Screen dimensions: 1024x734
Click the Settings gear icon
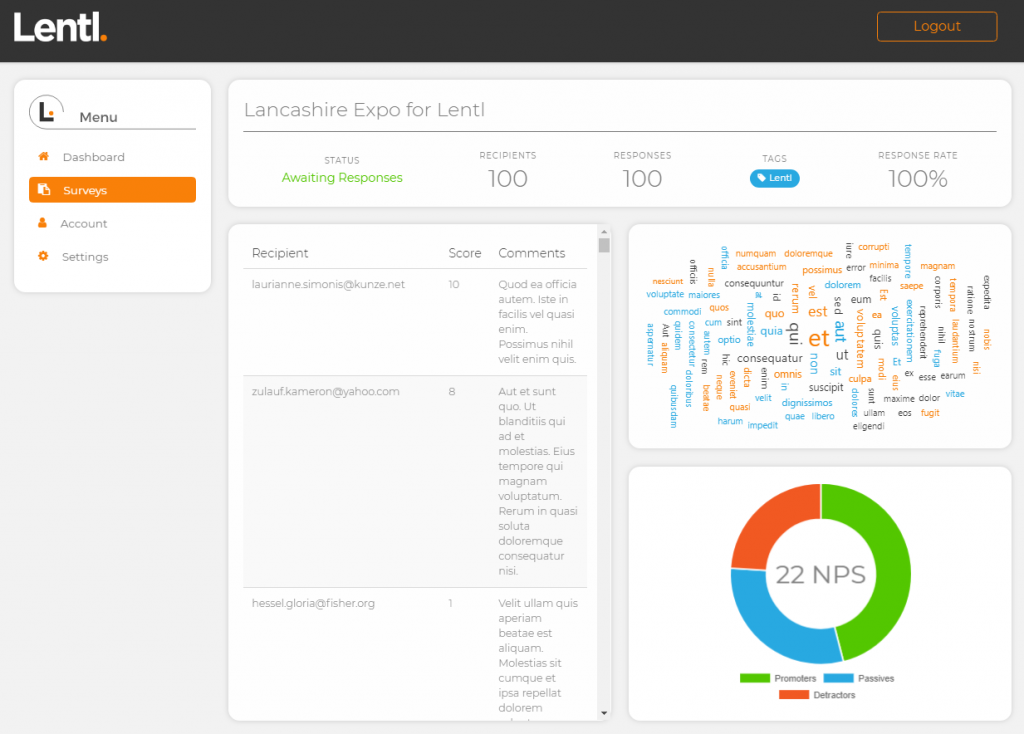43,257
